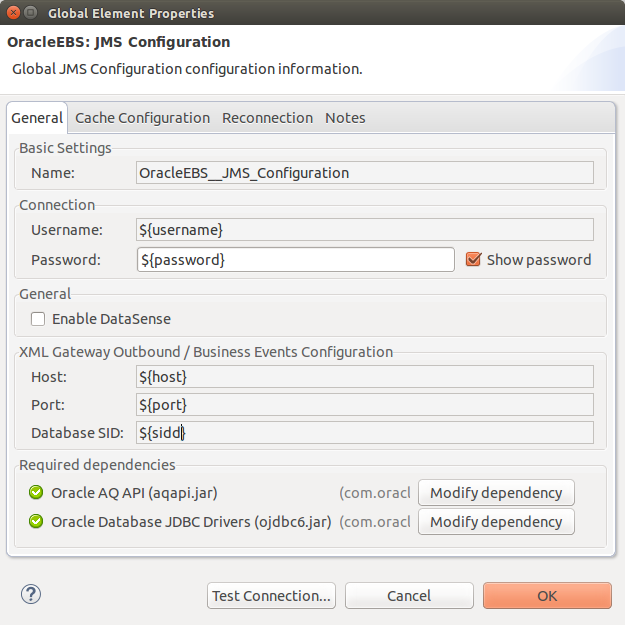Confirm with the OK button
The height and width of the screenshot is (625, 625).
pyautogui.click(x=547, y=596)
